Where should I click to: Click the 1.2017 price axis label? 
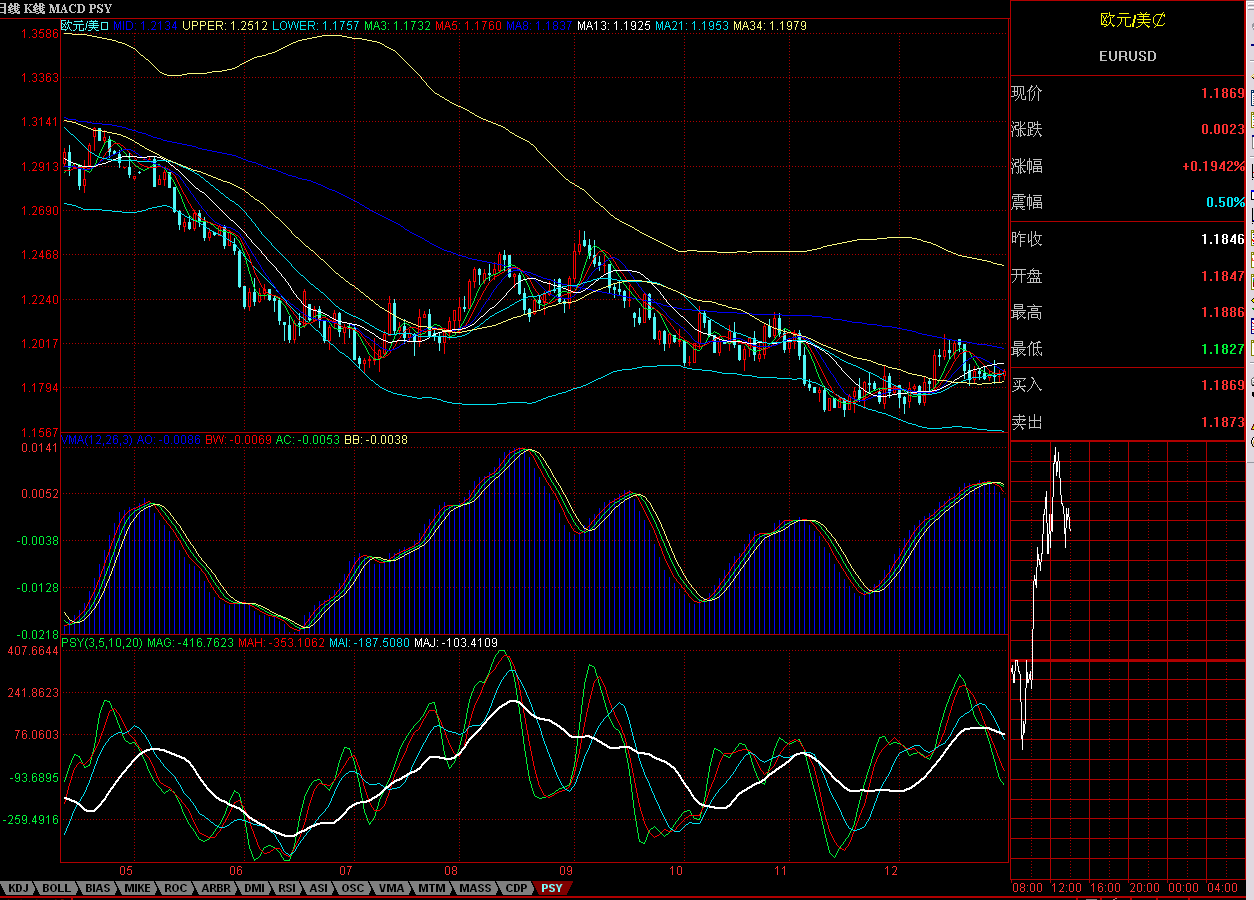click(39, 344)
